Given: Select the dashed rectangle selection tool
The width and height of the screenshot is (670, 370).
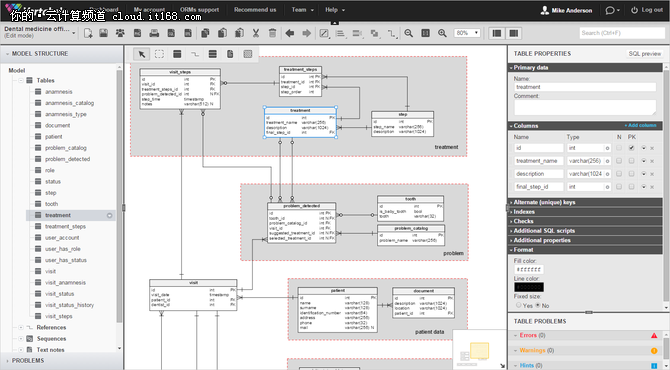Looking at the screenshot, I should [159, 54].
